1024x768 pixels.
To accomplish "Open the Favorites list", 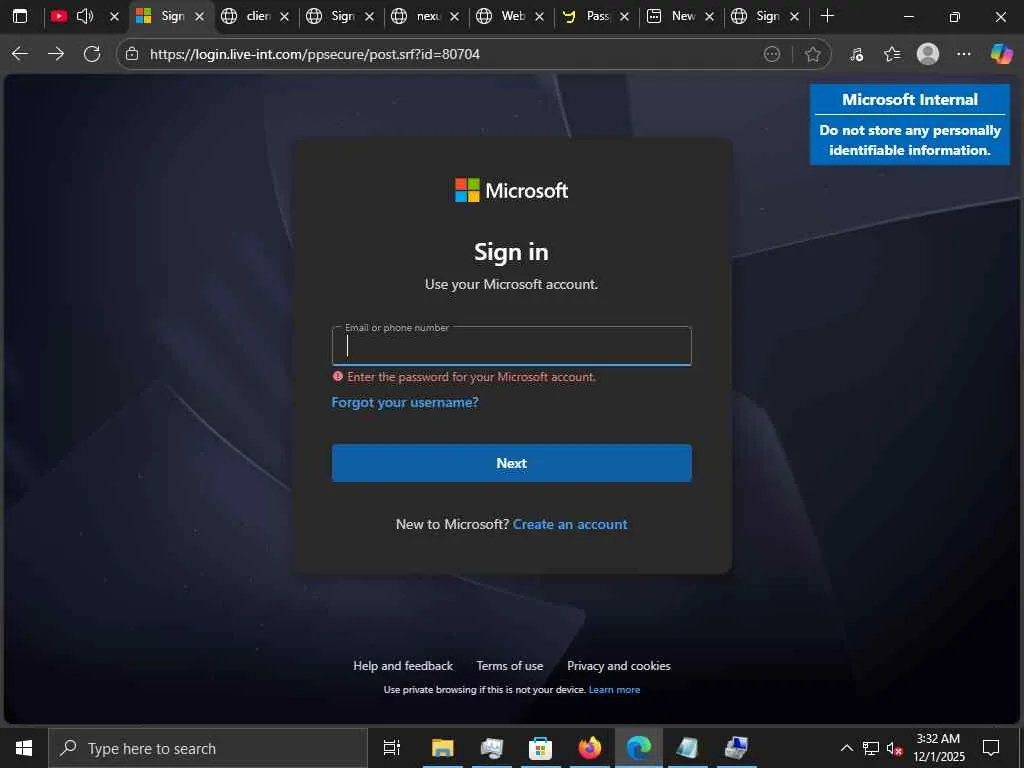I will click(891, 54).
